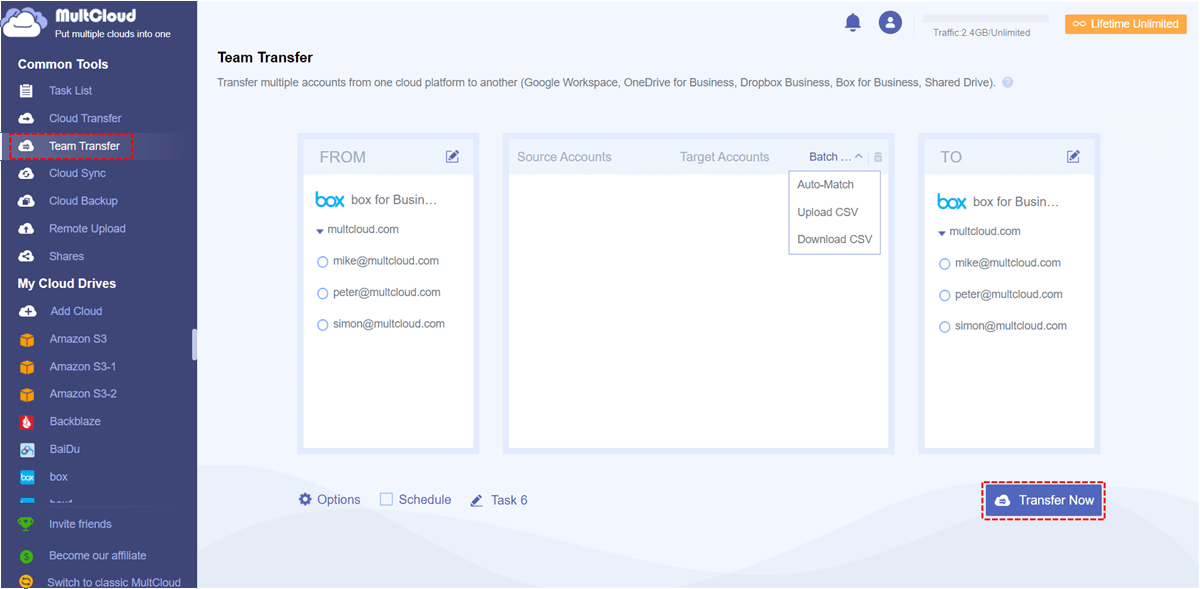Click the Amazon S3-1 drive icon
1200x589 pixels.
[27, 367]
